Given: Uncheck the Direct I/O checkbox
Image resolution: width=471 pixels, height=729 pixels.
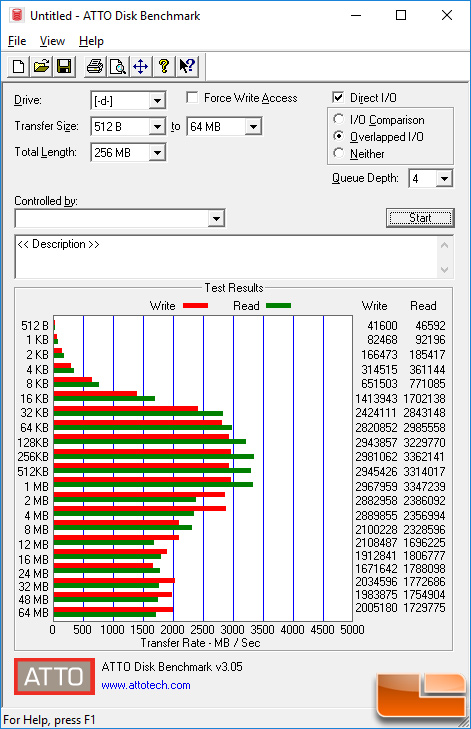Looking at the screenshot, I should click(338, 98).
